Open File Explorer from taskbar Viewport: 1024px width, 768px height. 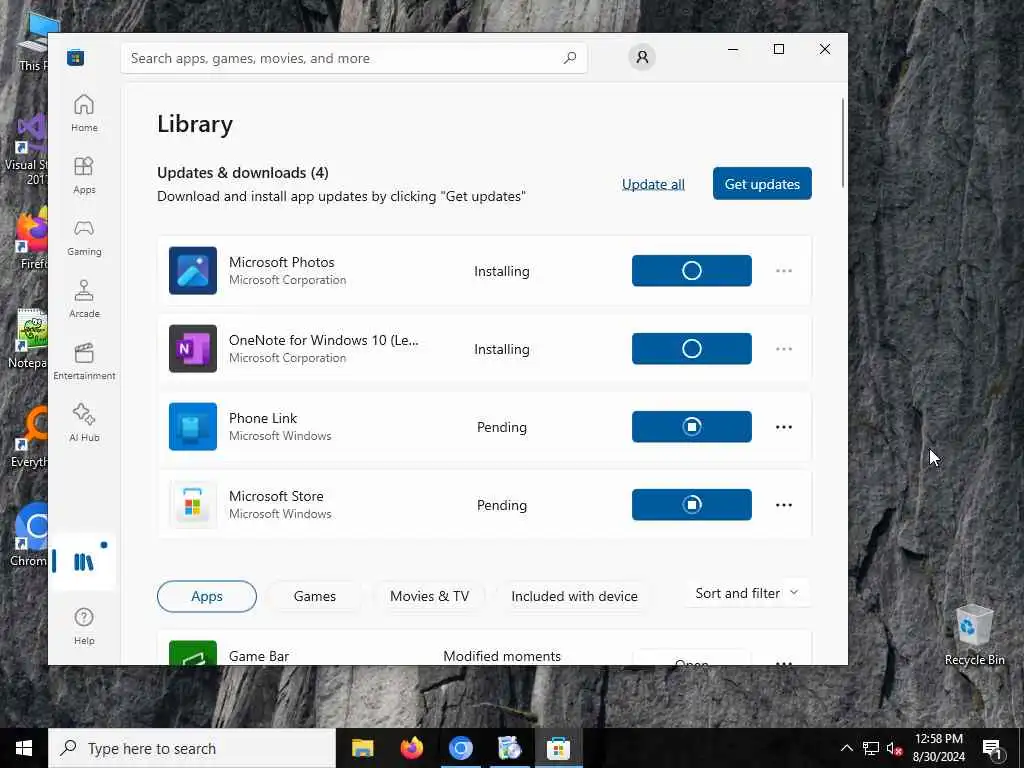362,748
